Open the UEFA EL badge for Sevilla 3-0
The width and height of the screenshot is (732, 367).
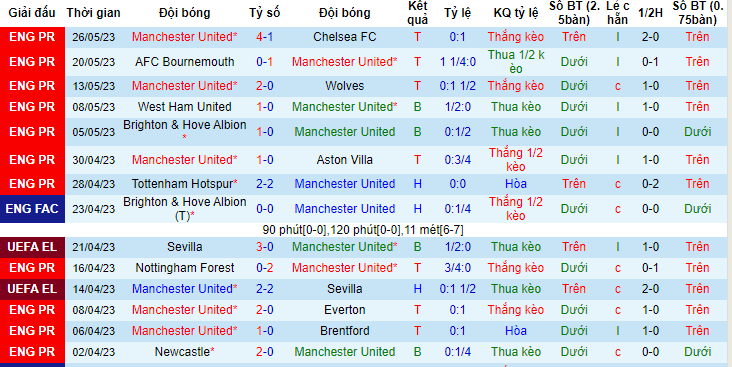pos(32,247)
